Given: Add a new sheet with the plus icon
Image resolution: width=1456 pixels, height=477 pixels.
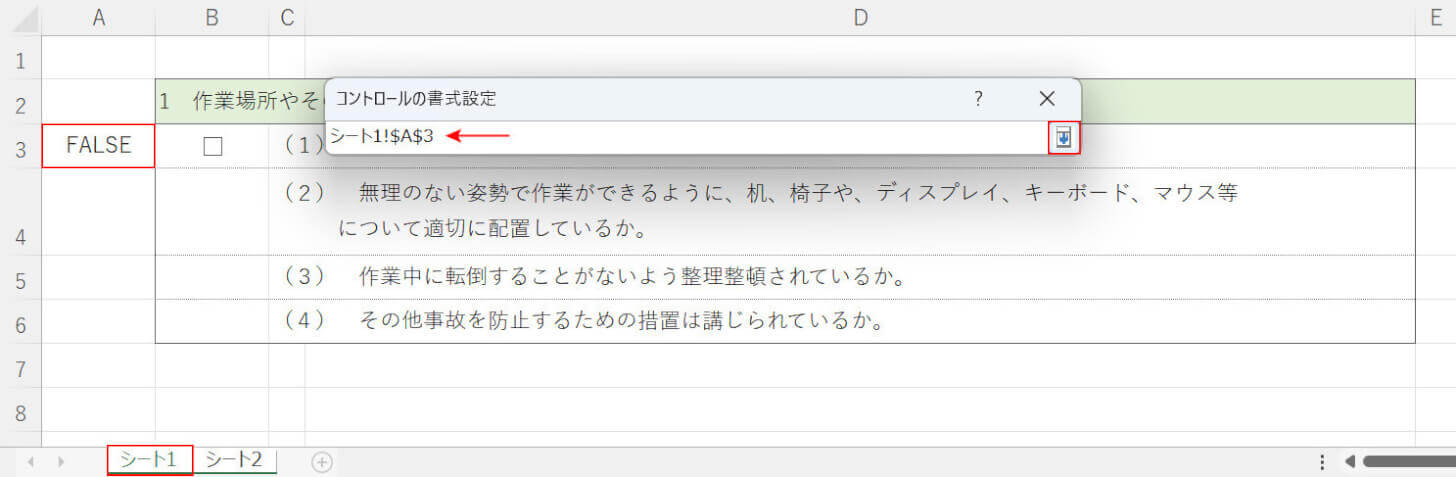Looking at the screenshot, I should 321,461.
